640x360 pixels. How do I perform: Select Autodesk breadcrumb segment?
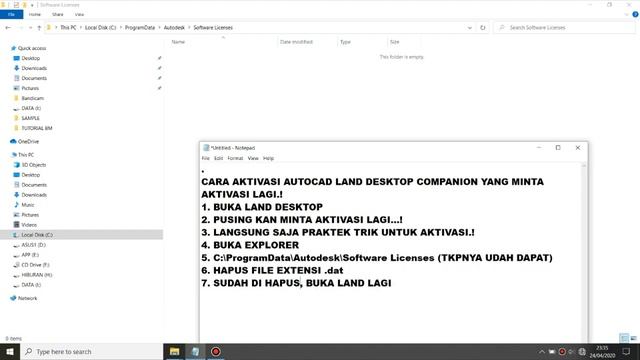174,28
